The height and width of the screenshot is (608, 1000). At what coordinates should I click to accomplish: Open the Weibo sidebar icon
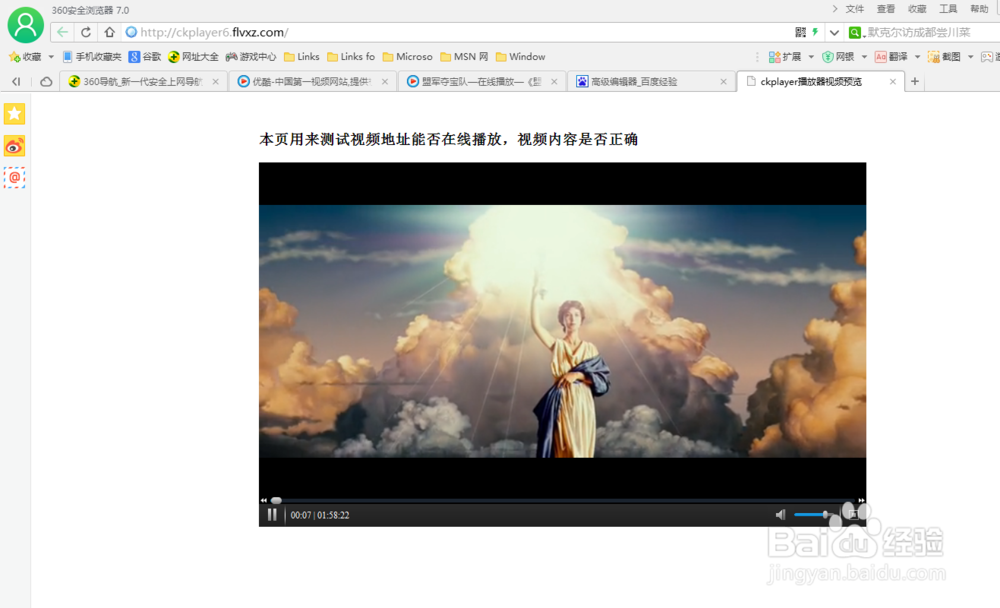(14, 146)
